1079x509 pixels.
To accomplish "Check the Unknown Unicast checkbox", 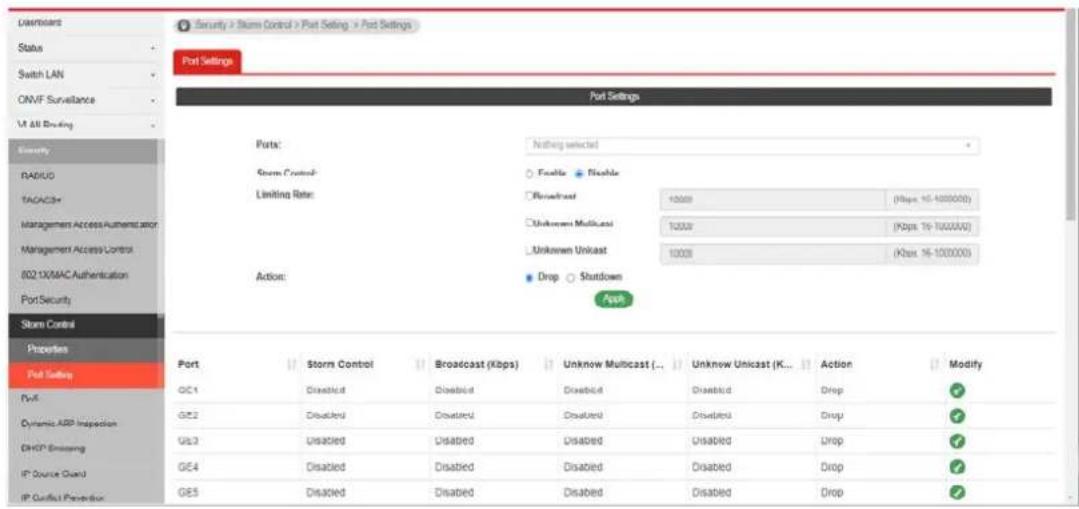I will point(529,250).
